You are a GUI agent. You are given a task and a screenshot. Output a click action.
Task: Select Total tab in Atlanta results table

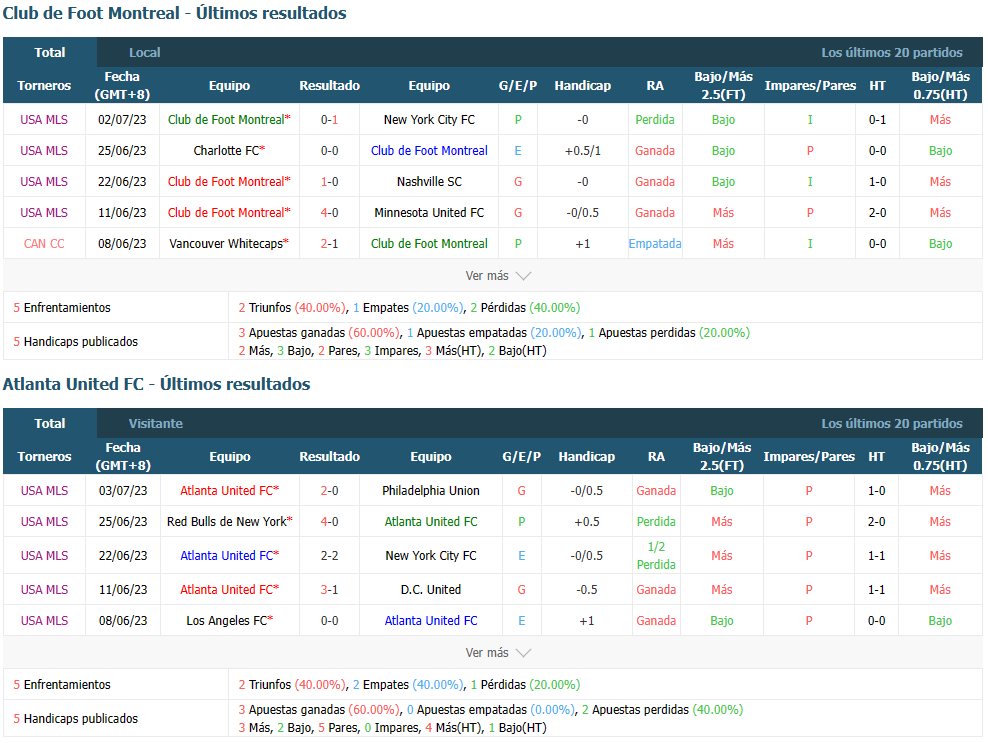[x=50, y=423]
